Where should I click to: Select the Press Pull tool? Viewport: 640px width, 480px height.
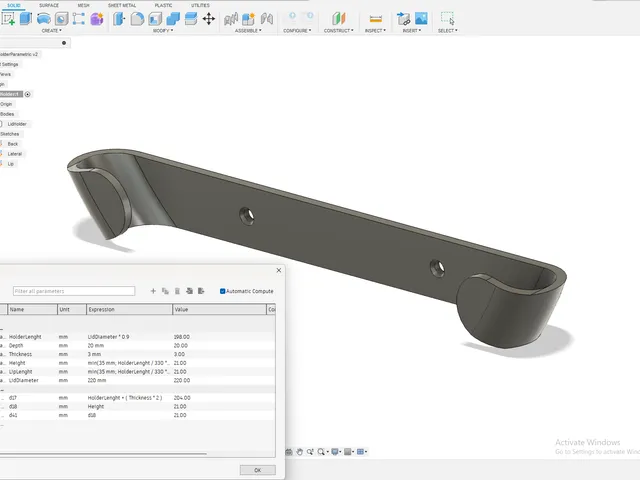(x=119, y=19)
